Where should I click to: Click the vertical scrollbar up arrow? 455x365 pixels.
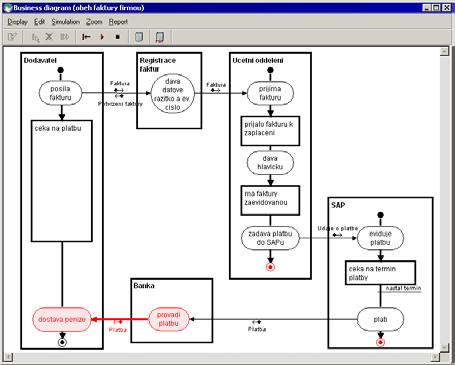click(444, 51)
